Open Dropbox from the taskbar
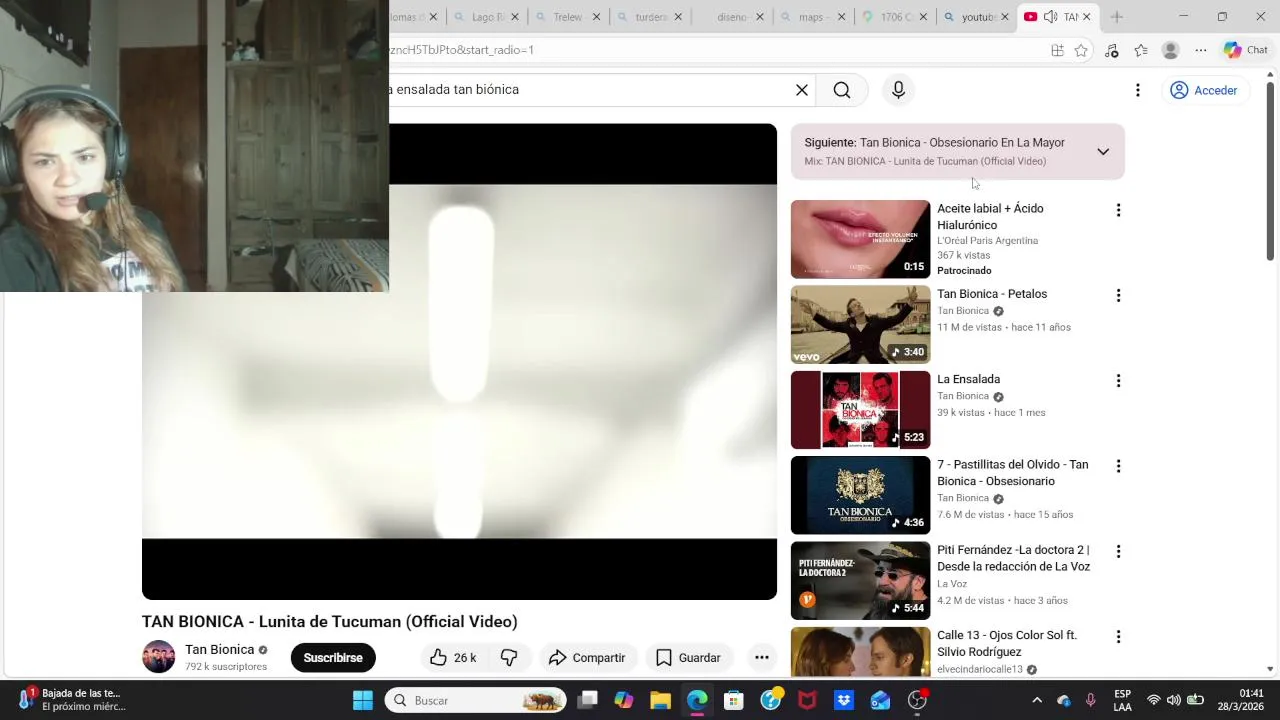1280x720 pixels. [x=844, y=700]
